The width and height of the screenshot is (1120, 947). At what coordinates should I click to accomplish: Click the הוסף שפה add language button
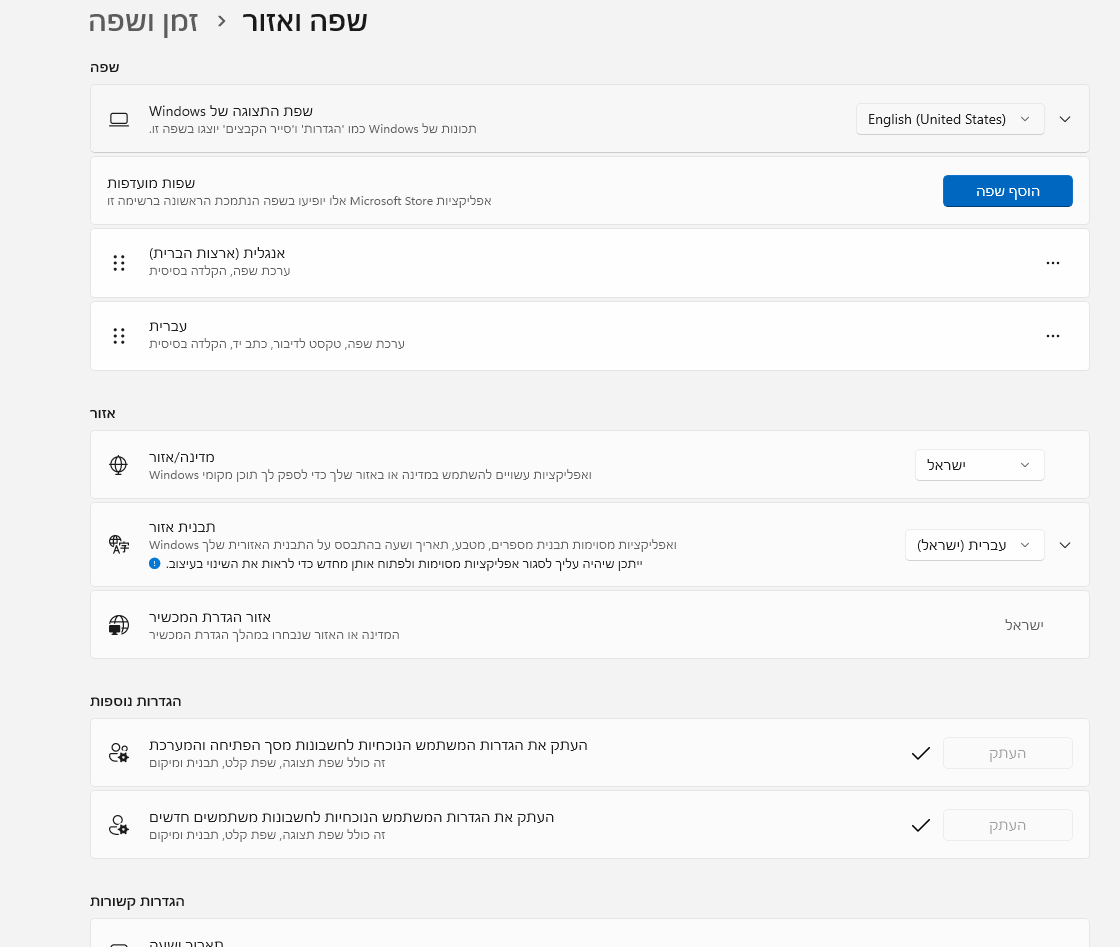(x=1007, y=191)
